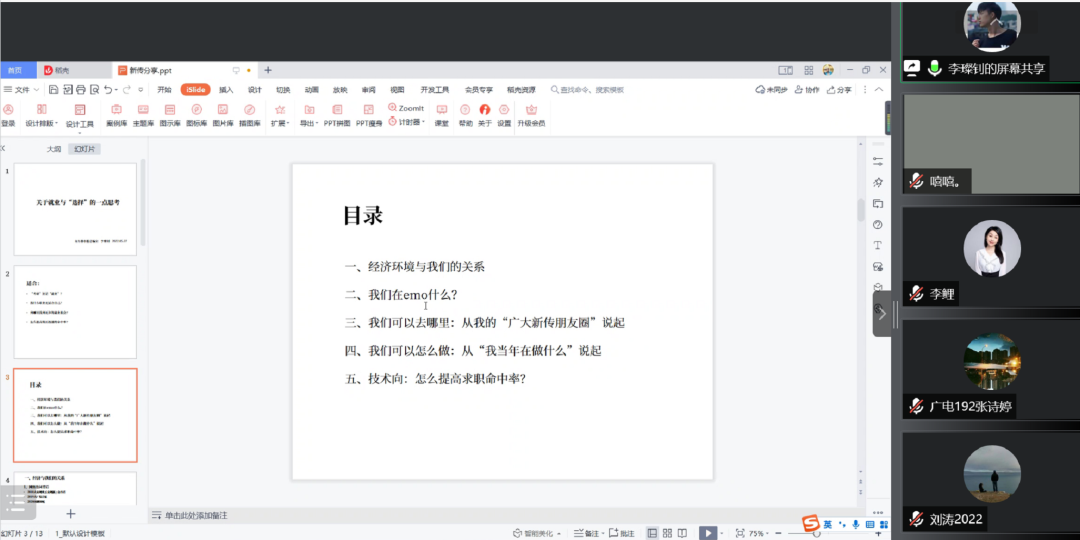Click the PPT拼图 tool icon
The height and width of the screenshot is (540, 1080).
[337, 114]
